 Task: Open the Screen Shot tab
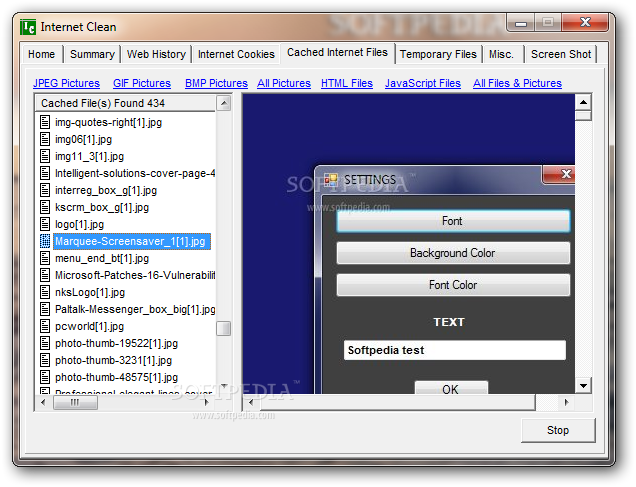point(561,54)
